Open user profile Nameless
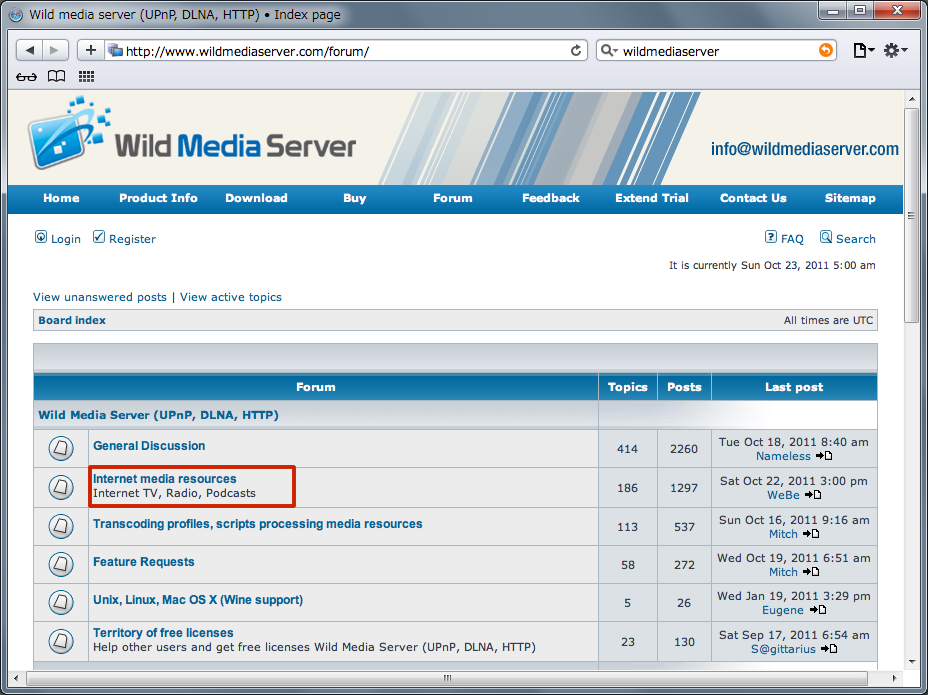928x695 pixels. (x=783, y=456)
